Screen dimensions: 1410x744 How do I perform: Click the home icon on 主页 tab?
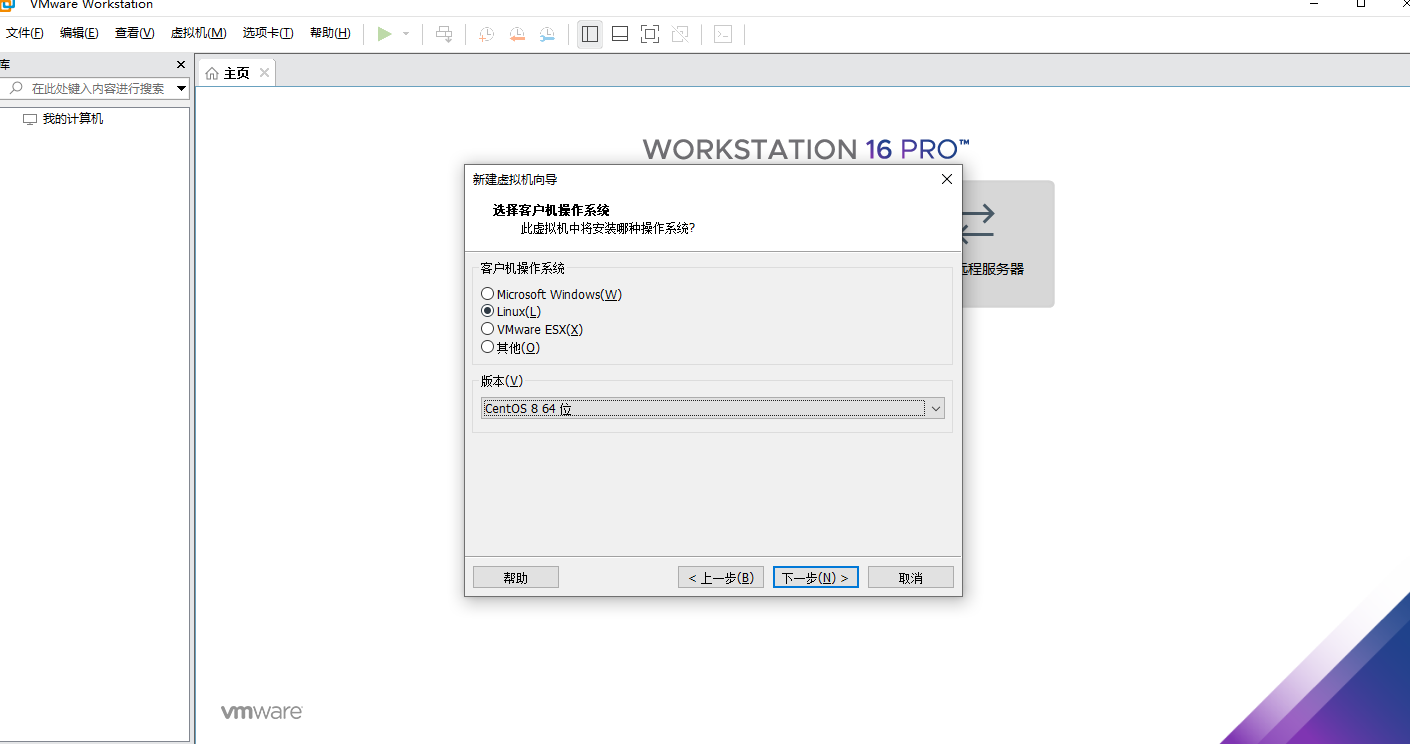tap(212, 74)
